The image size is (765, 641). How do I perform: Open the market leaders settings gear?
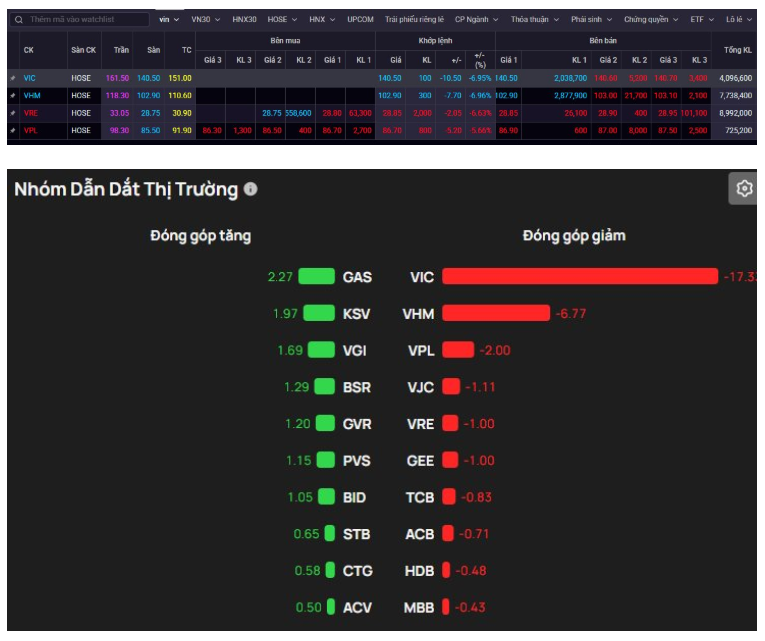pyautogui.click(x=743, y=189)
